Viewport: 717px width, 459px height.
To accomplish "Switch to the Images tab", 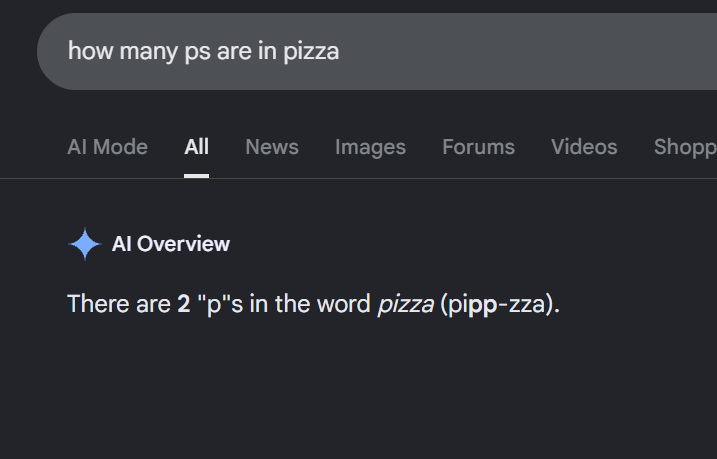I will [370, 147].
